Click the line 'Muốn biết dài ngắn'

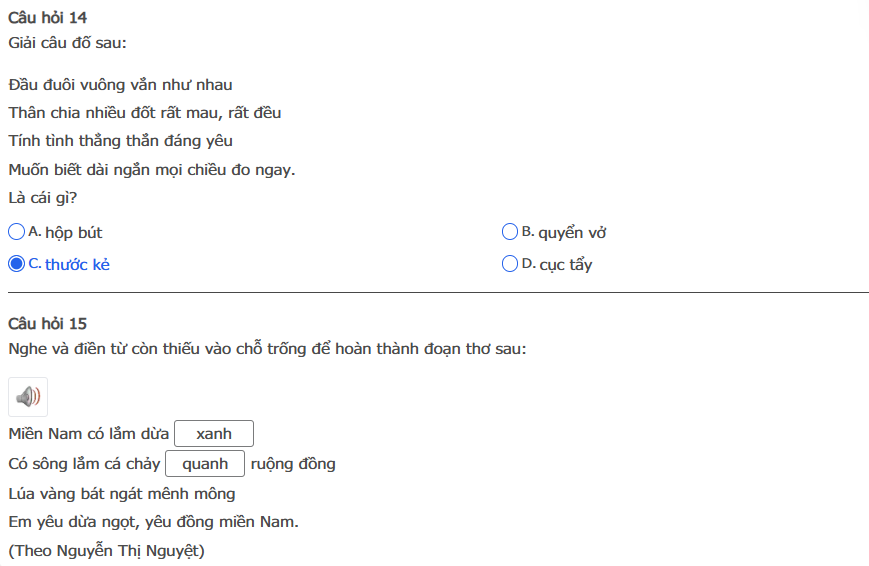[x=152, y=169]
